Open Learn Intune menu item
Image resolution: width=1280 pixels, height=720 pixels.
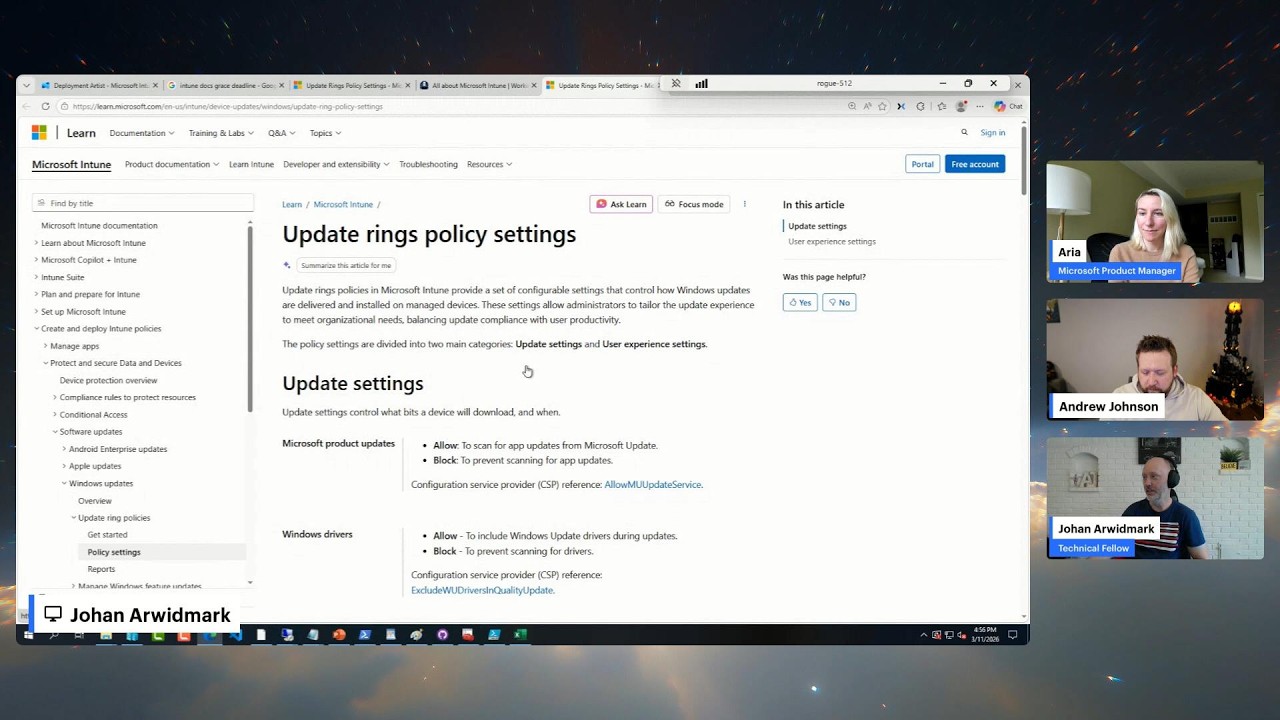pos(251,164)
